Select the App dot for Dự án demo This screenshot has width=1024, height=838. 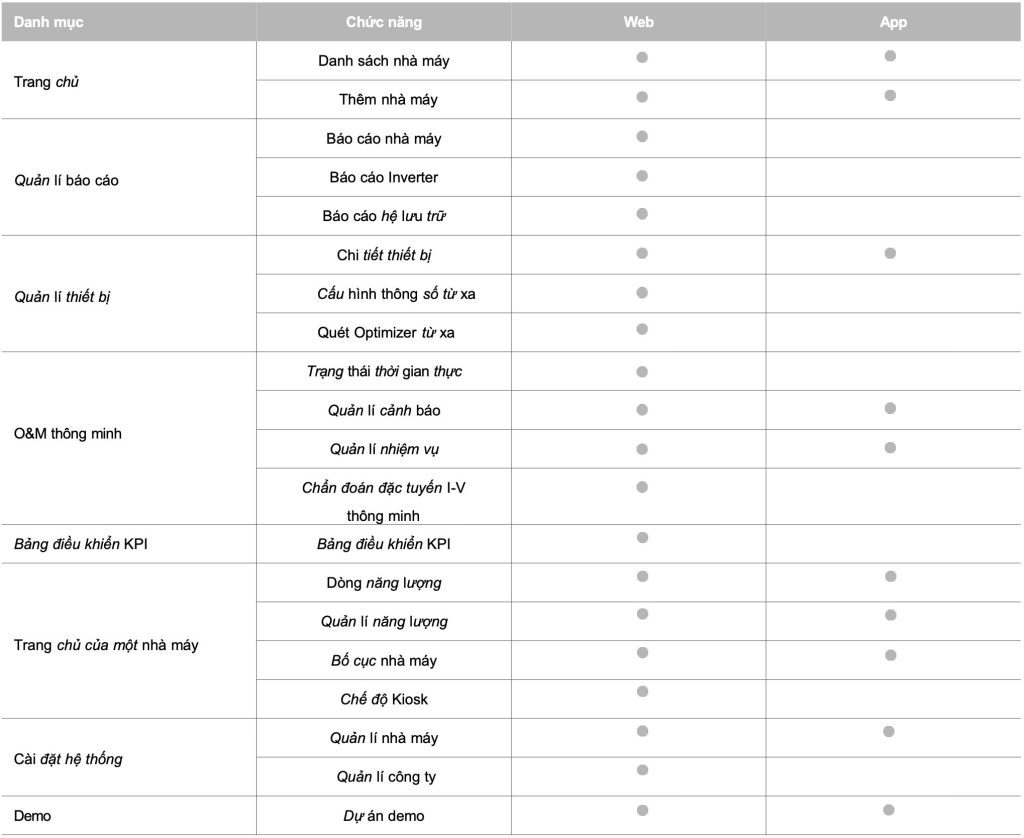pyautogui.click(x=889, y=810)
